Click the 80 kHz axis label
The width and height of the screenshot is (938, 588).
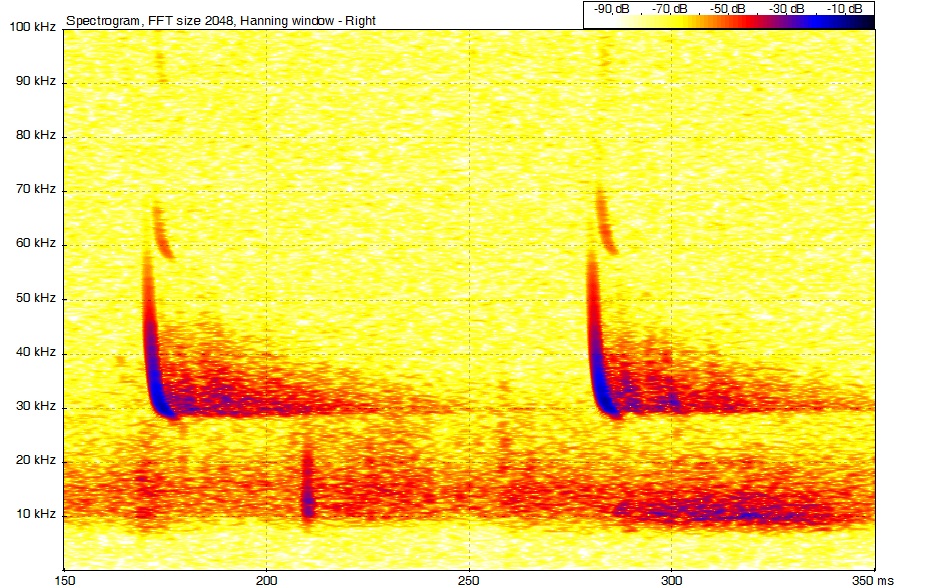[x=36, y=135]
